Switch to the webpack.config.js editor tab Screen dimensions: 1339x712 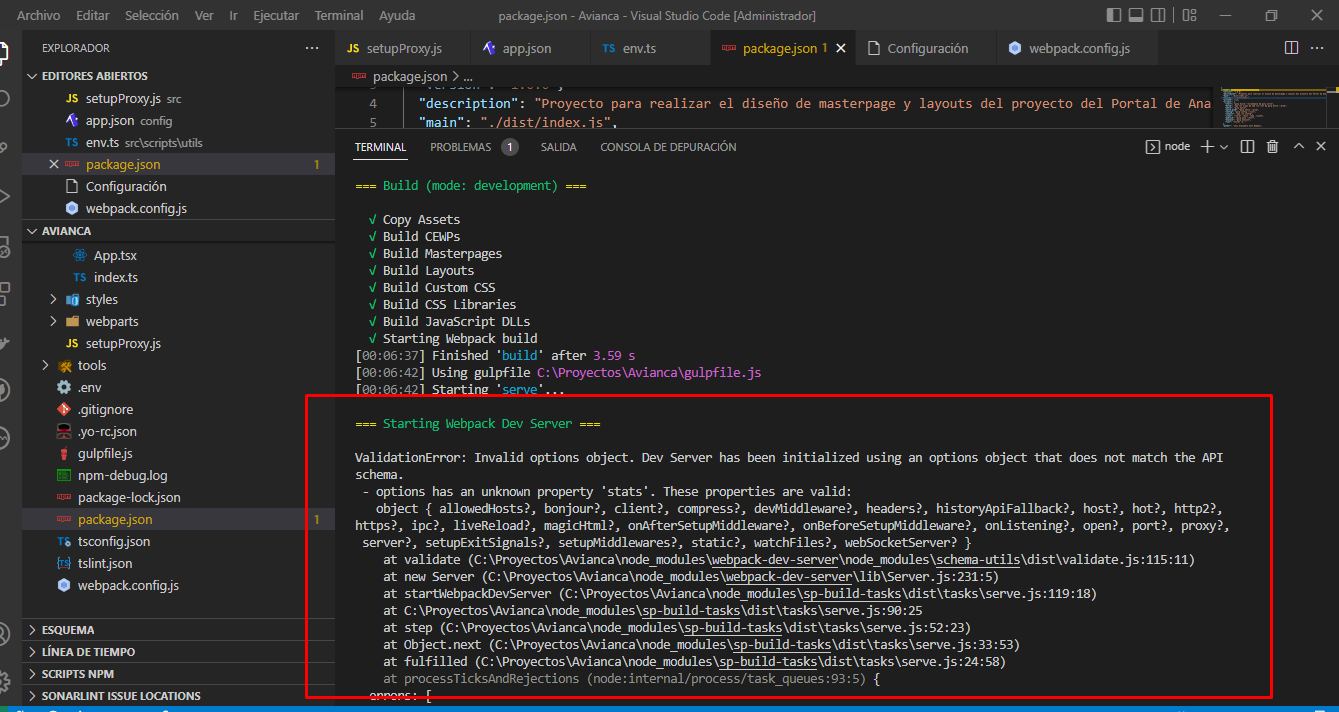(x=1079, y=48)
